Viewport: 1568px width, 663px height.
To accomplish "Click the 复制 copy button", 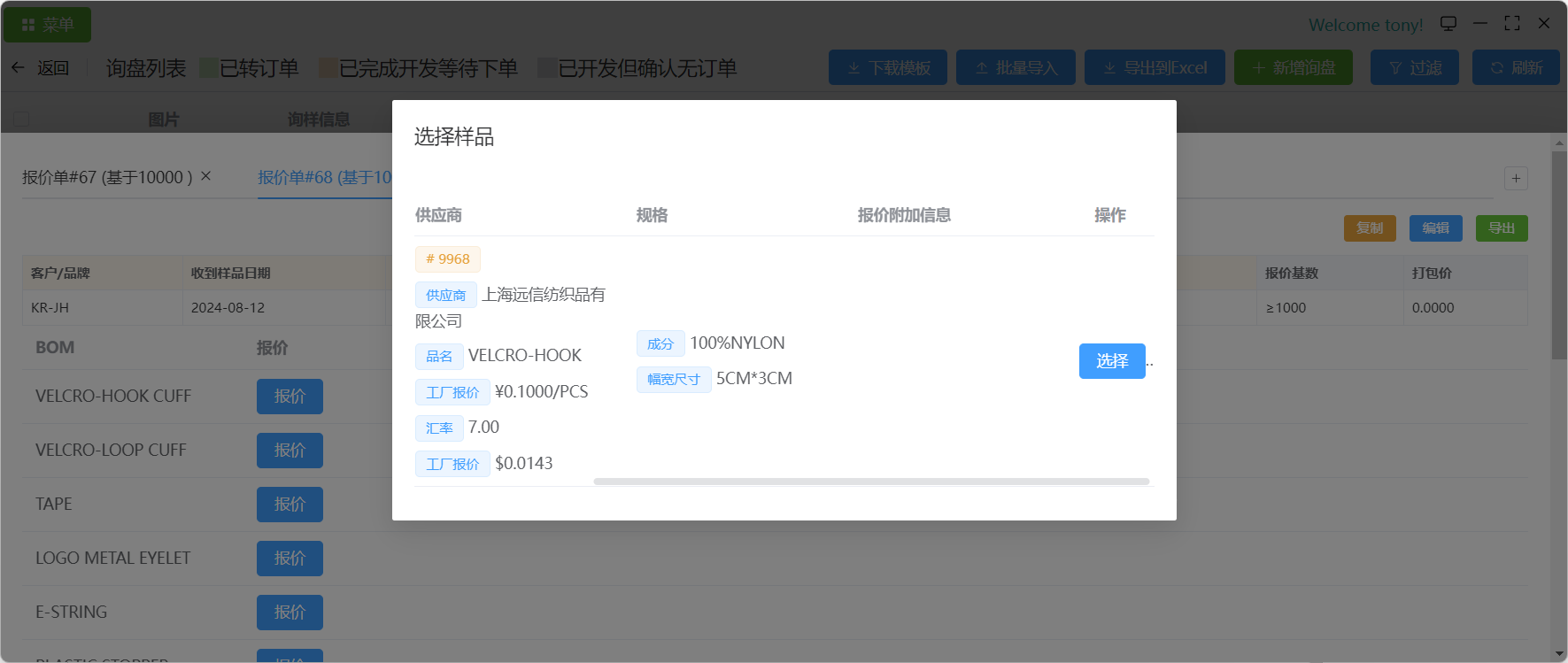I will coord(1370,228).
